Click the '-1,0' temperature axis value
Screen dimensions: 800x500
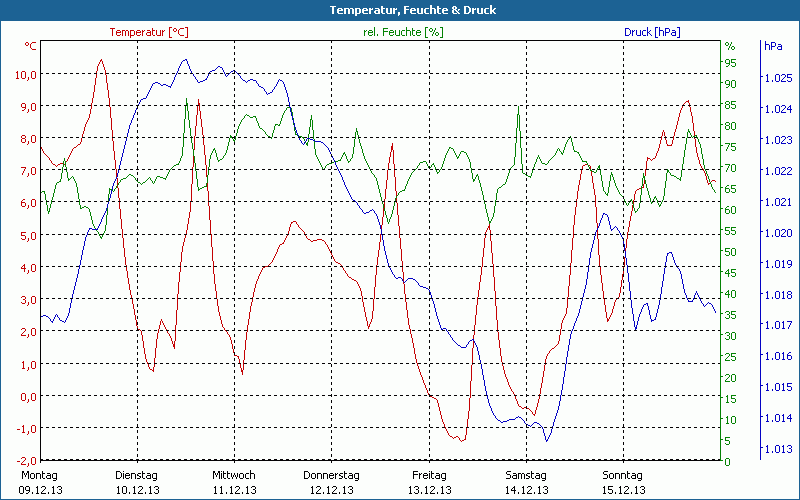coord(27,429)
